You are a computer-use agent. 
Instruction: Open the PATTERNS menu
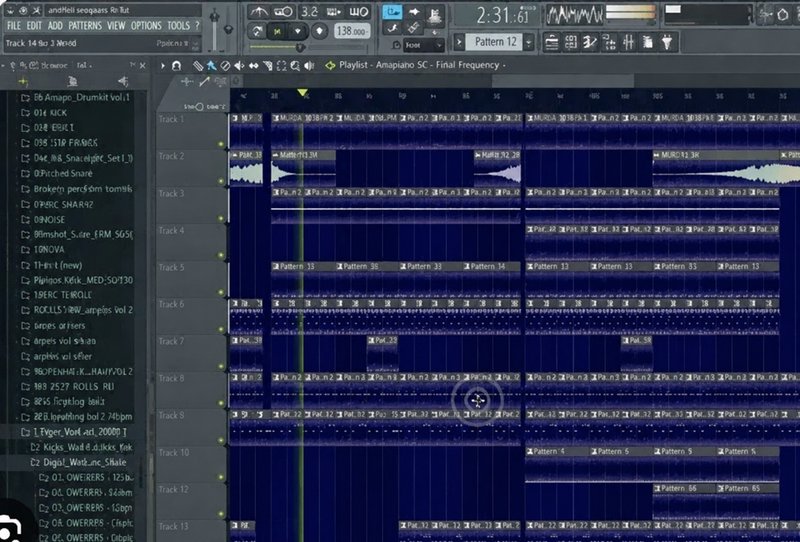(x=85, y=26)
